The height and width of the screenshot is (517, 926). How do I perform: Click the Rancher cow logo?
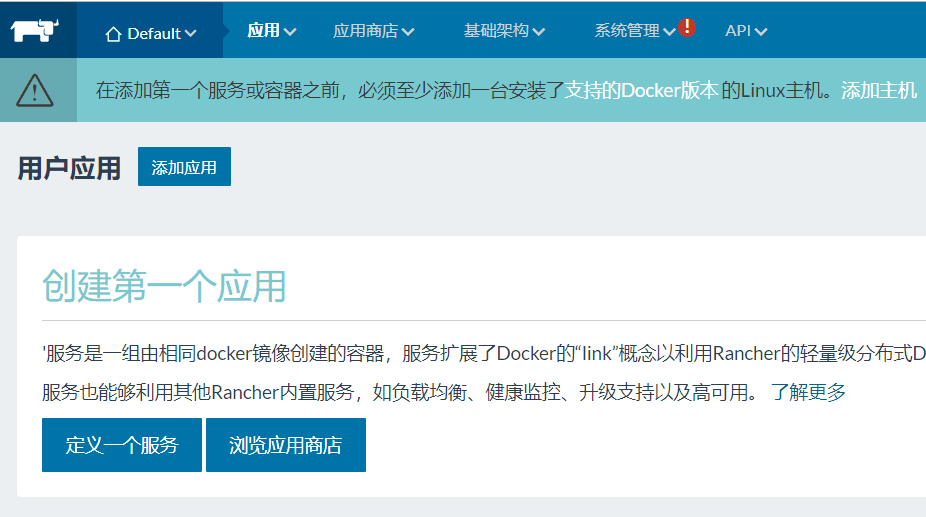[35, 31]
